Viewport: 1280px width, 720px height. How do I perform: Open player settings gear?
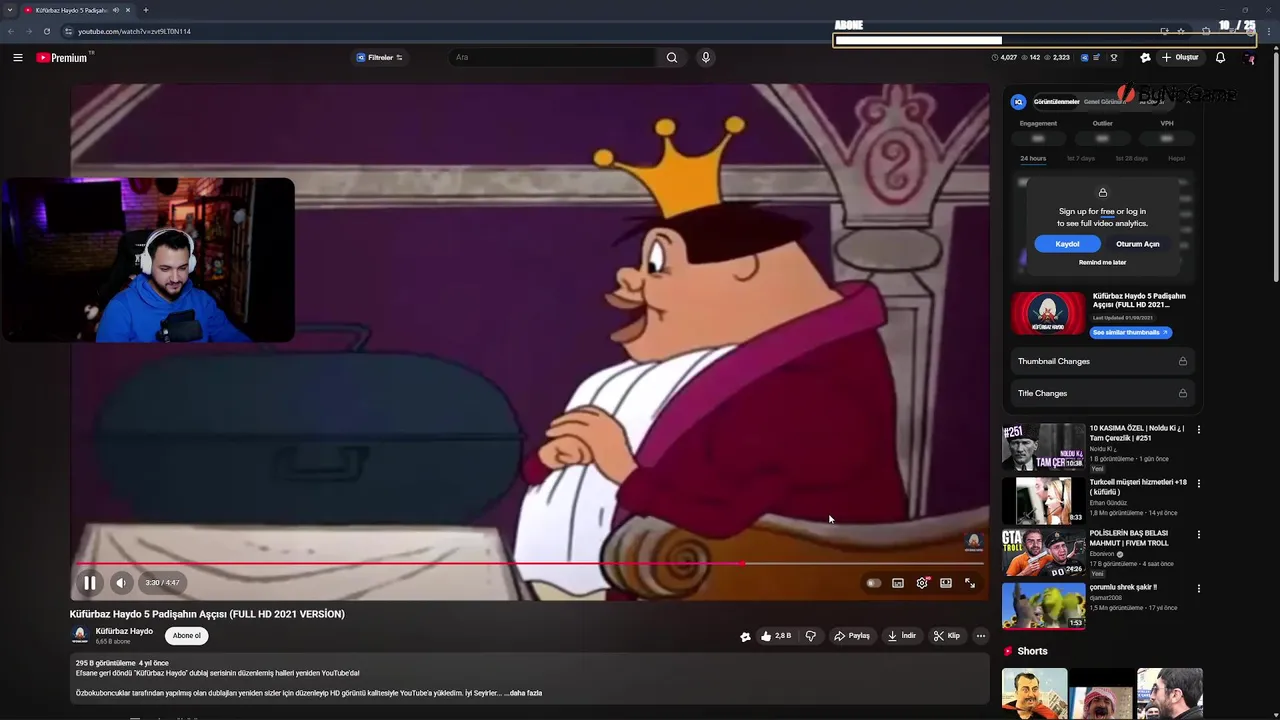[922, 583]
